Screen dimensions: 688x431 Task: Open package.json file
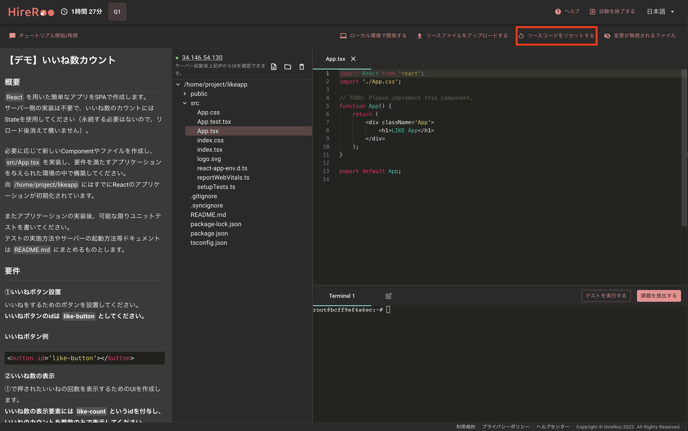(209, 233)
